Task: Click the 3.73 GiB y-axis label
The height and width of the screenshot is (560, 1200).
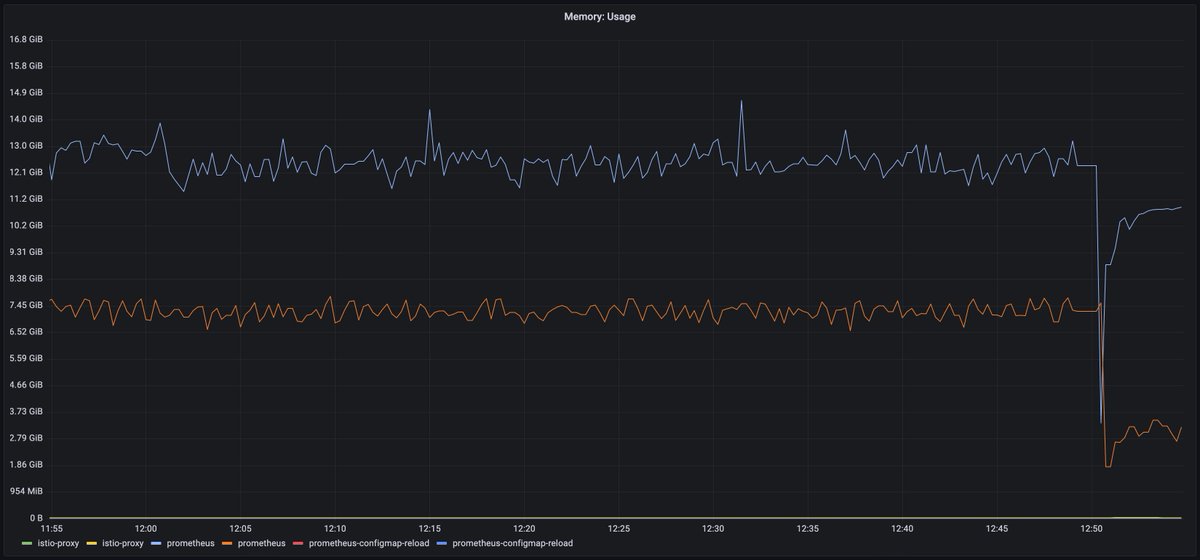Action: [x=25, y=411]
